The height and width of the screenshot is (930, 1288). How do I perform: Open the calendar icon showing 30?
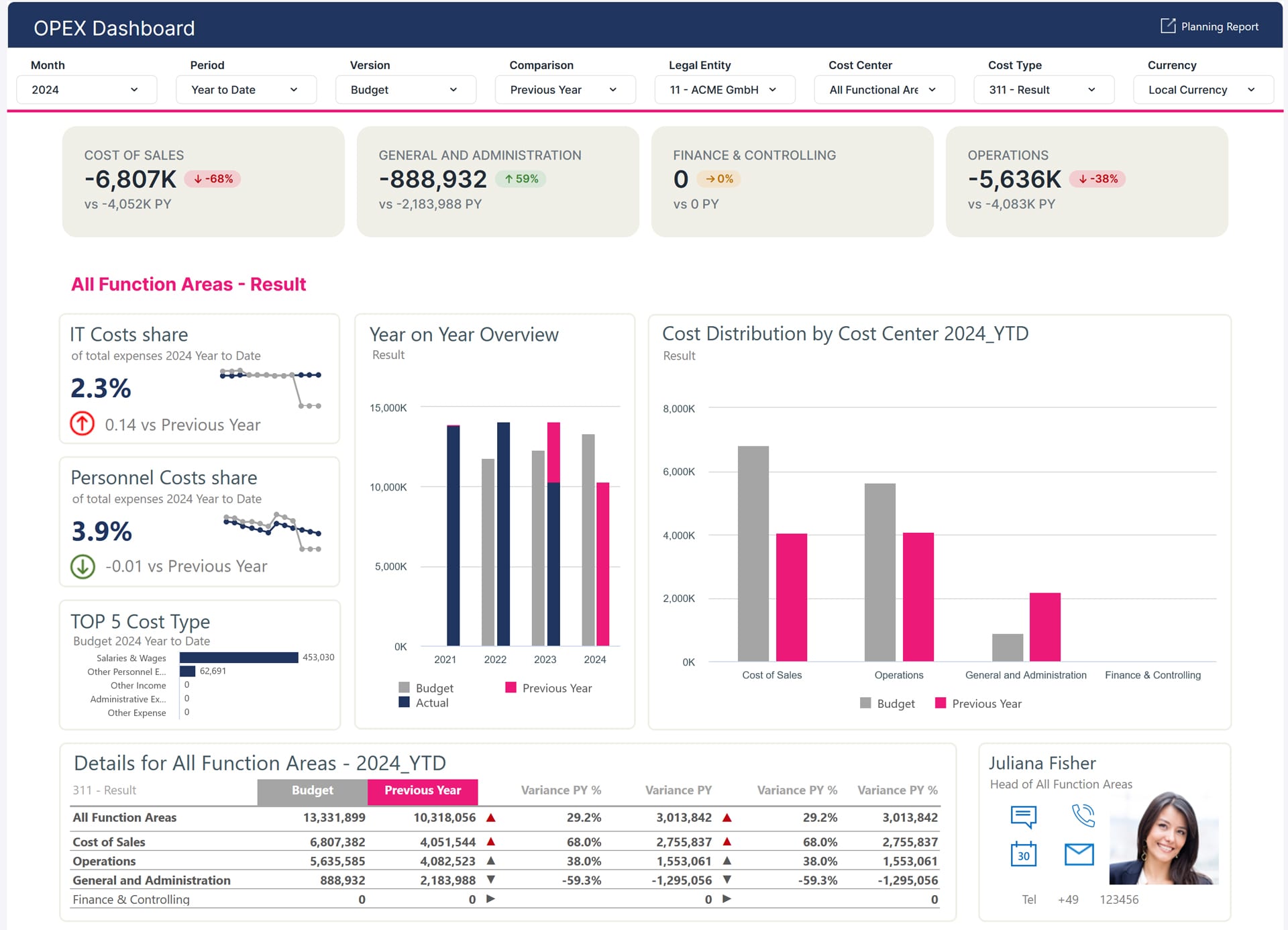coord(1023,854)
